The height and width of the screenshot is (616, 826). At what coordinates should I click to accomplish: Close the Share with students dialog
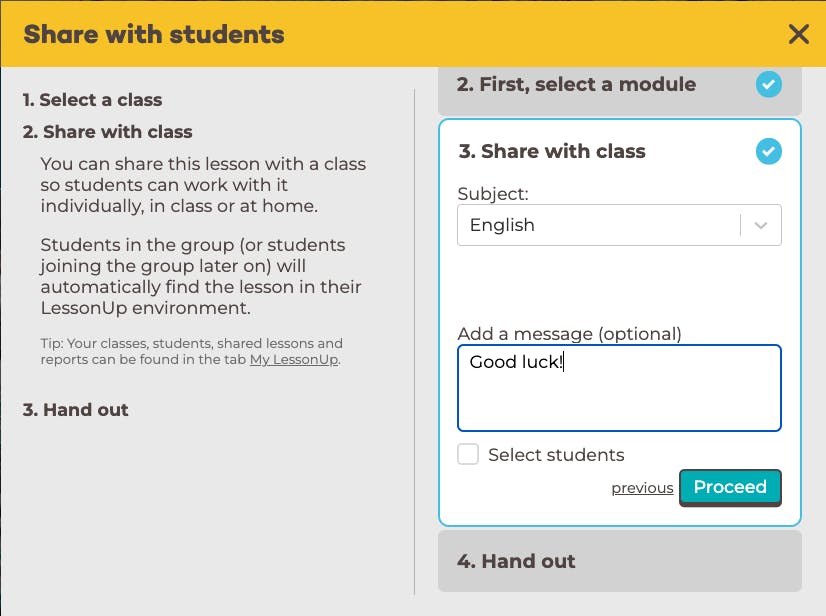799,35
